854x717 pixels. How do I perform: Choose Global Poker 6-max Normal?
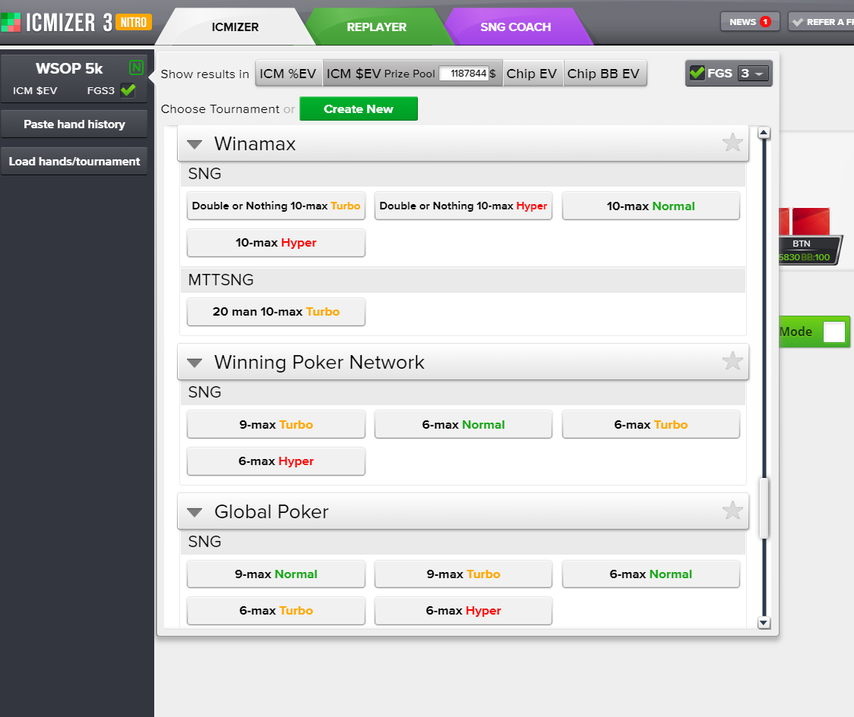[x=651, y=574]
